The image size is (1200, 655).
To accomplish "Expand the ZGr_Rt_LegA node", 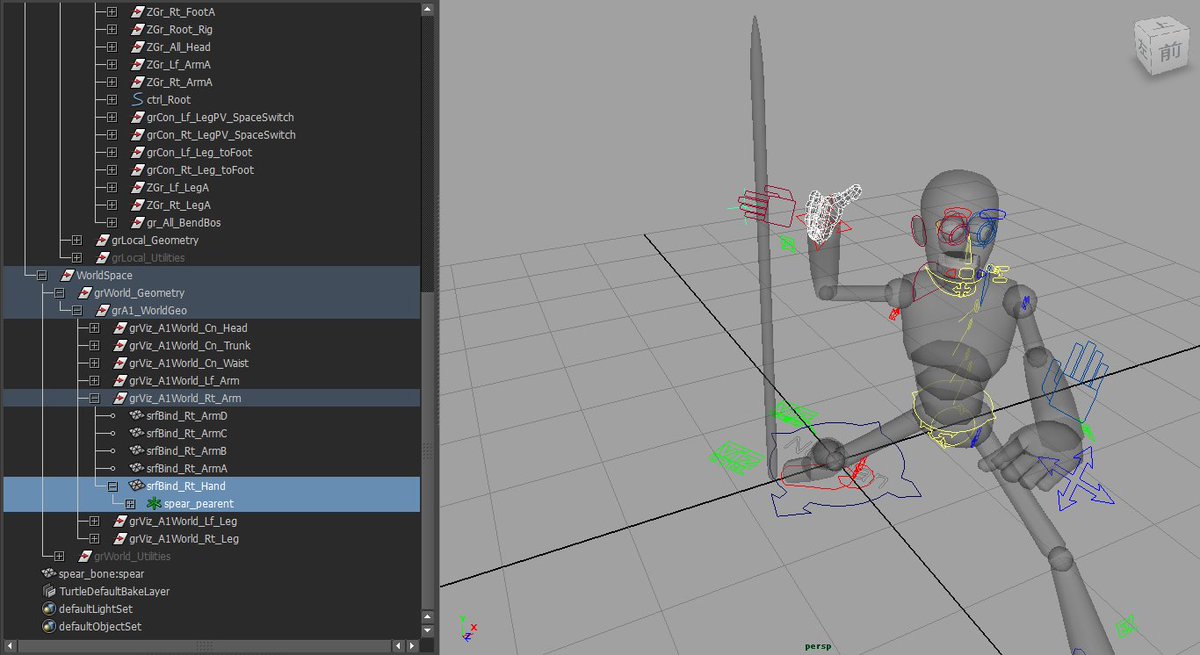I will [112, 205].
